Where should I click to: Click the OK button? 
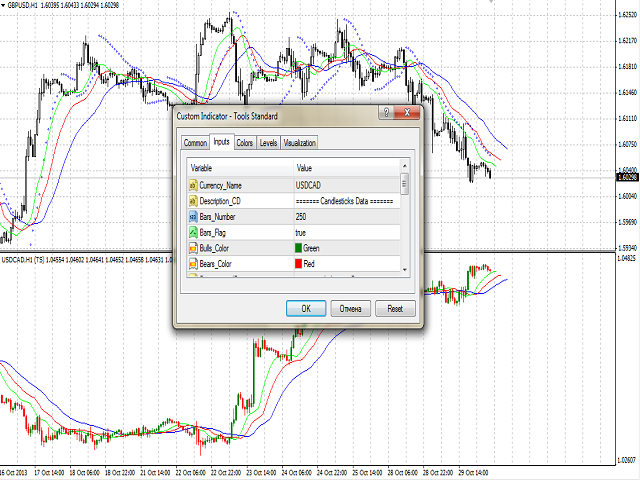[306, 309]
